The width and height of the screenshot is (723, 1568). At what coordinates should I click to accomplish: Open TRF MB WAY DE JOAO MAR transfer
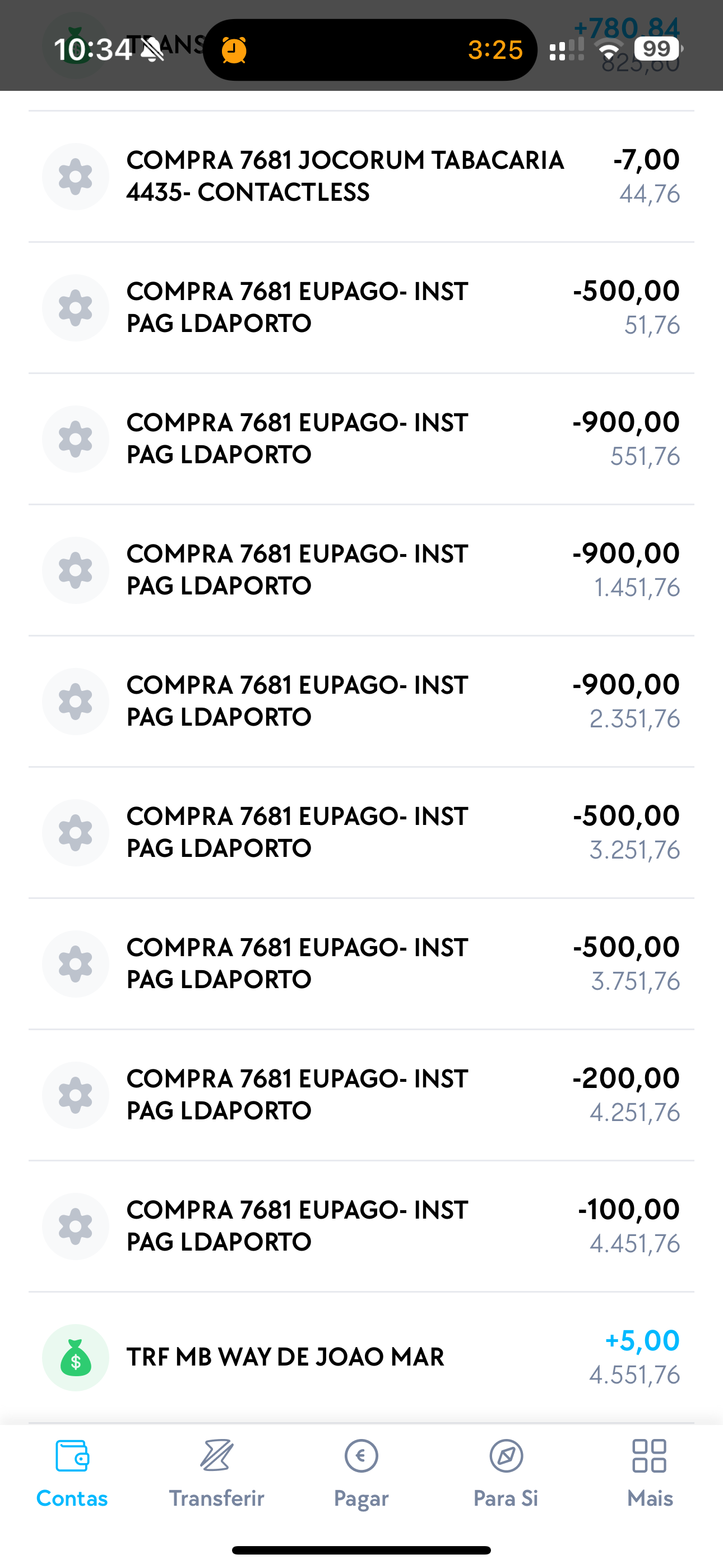[x=285, y=1357]
